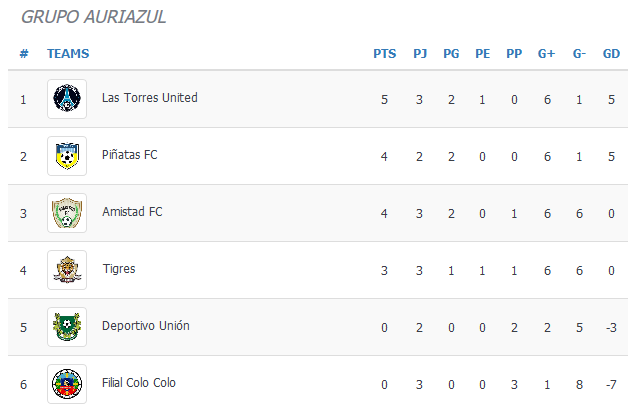Click the GRUPO AURIAZUL group title

[94, 17]
